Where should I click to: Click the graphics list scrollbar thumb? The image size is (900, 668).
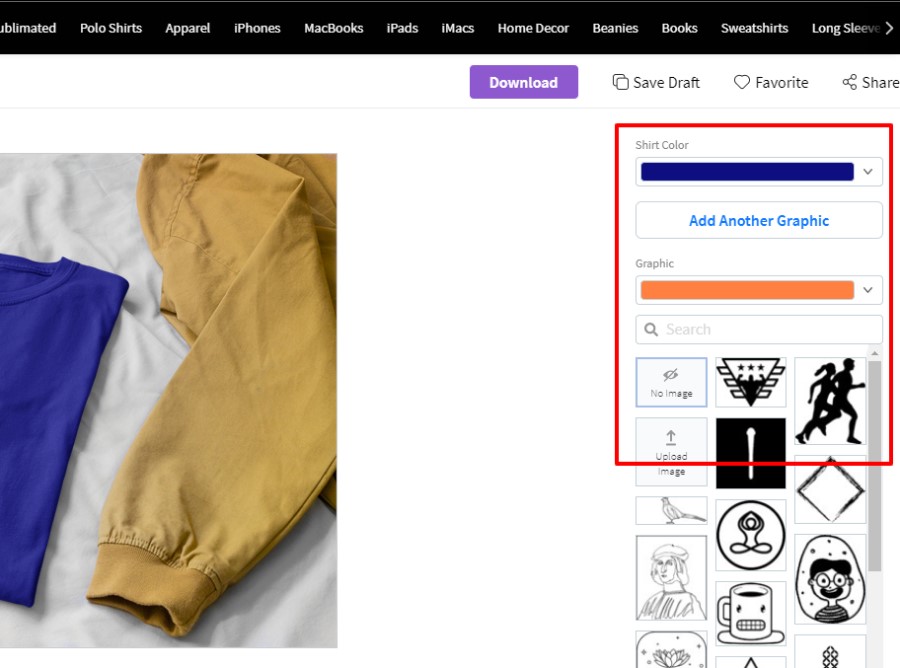[874, 465]
